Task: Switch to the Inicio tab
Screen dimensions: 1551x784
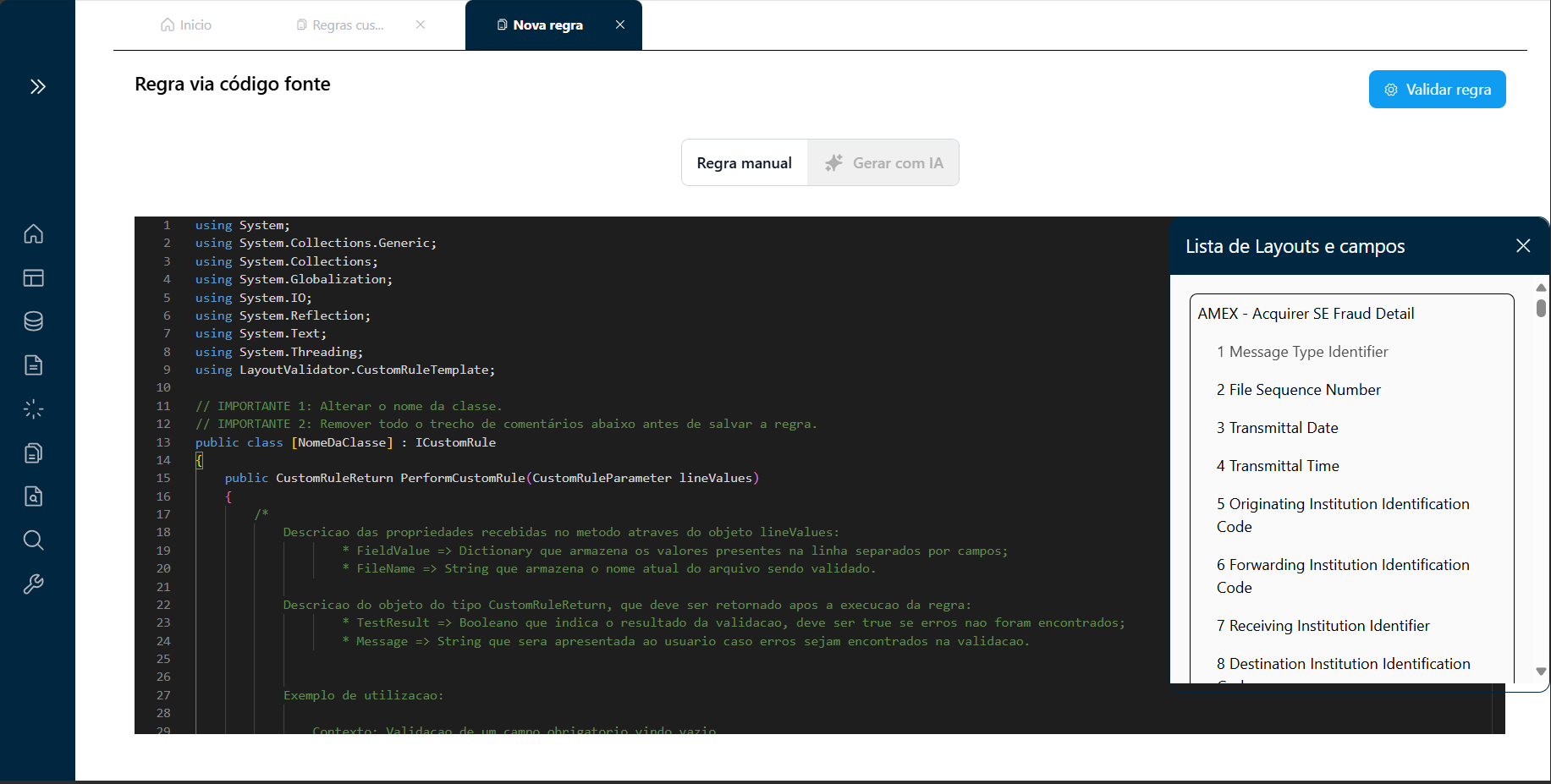Action: coord(186,25)
